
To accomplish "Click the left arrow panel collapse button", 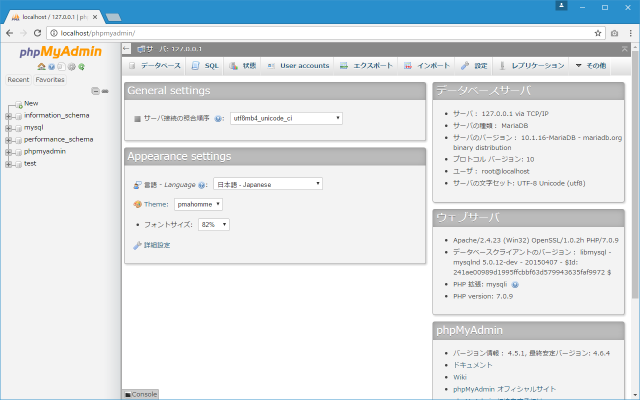I will [127, 49].
